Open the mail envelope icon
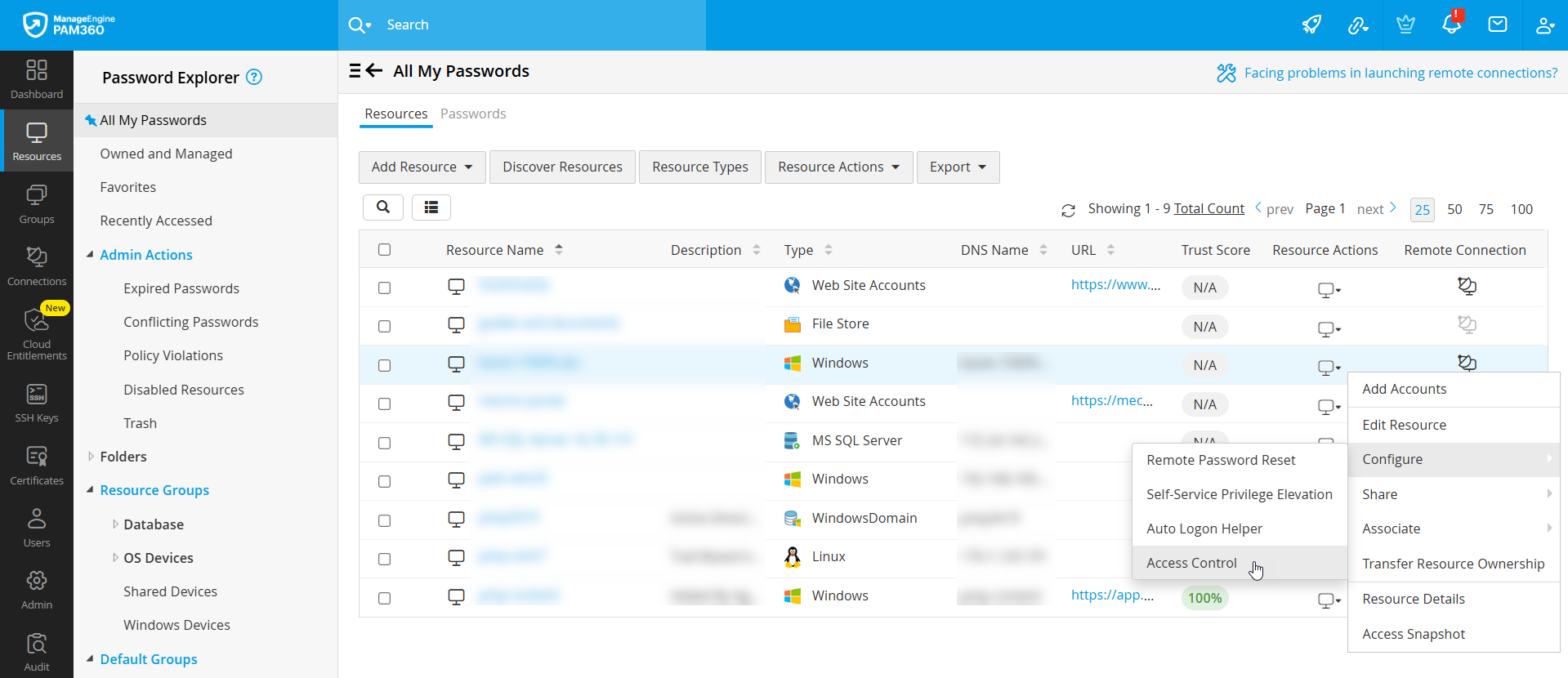The height and width of the screenshot is (678, 1568). (1498, 25)
